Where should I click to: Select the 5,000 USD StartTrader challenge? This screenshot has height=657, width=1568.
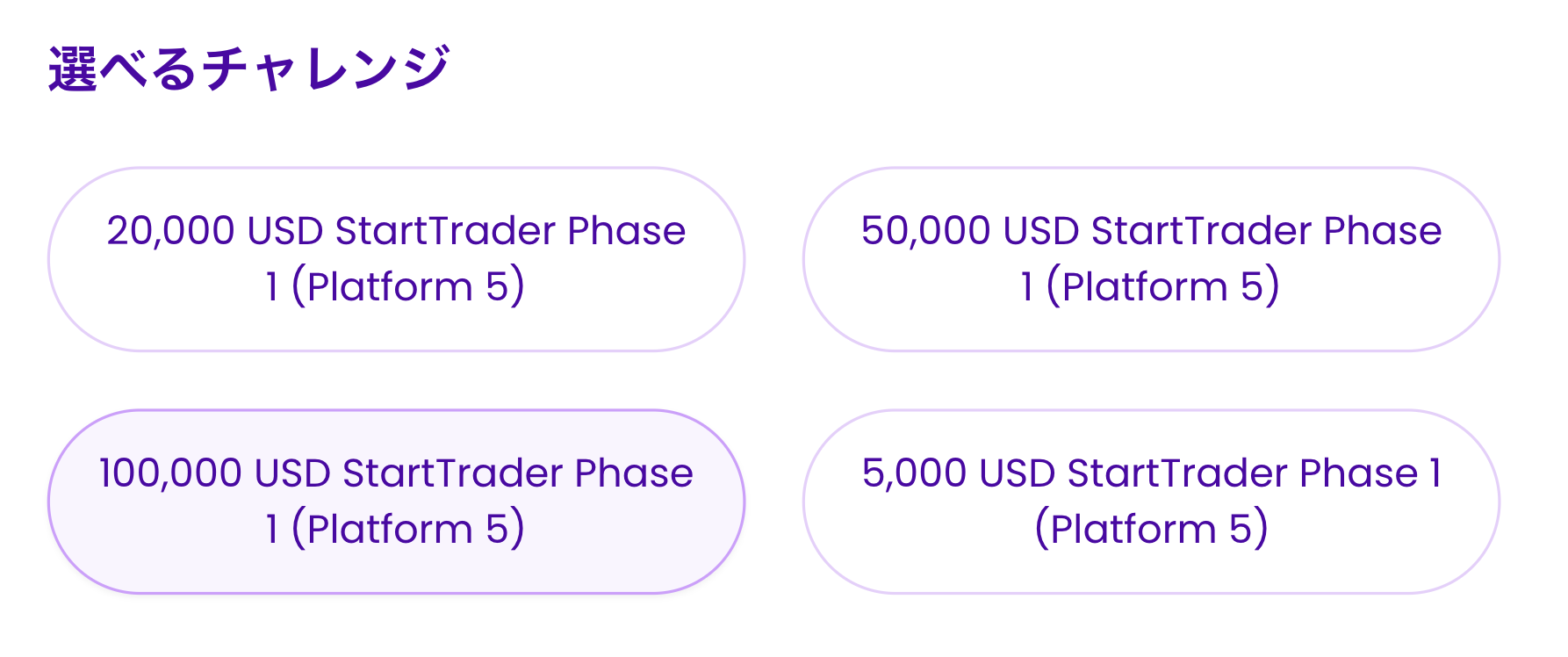[x=1151, y=502]
